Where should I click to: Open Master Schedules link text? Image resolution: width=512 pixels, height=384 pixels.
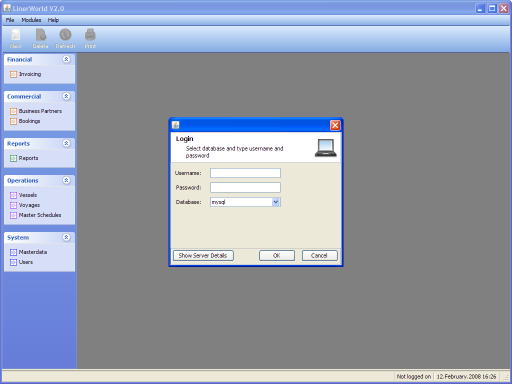click(x=40, y=215)
